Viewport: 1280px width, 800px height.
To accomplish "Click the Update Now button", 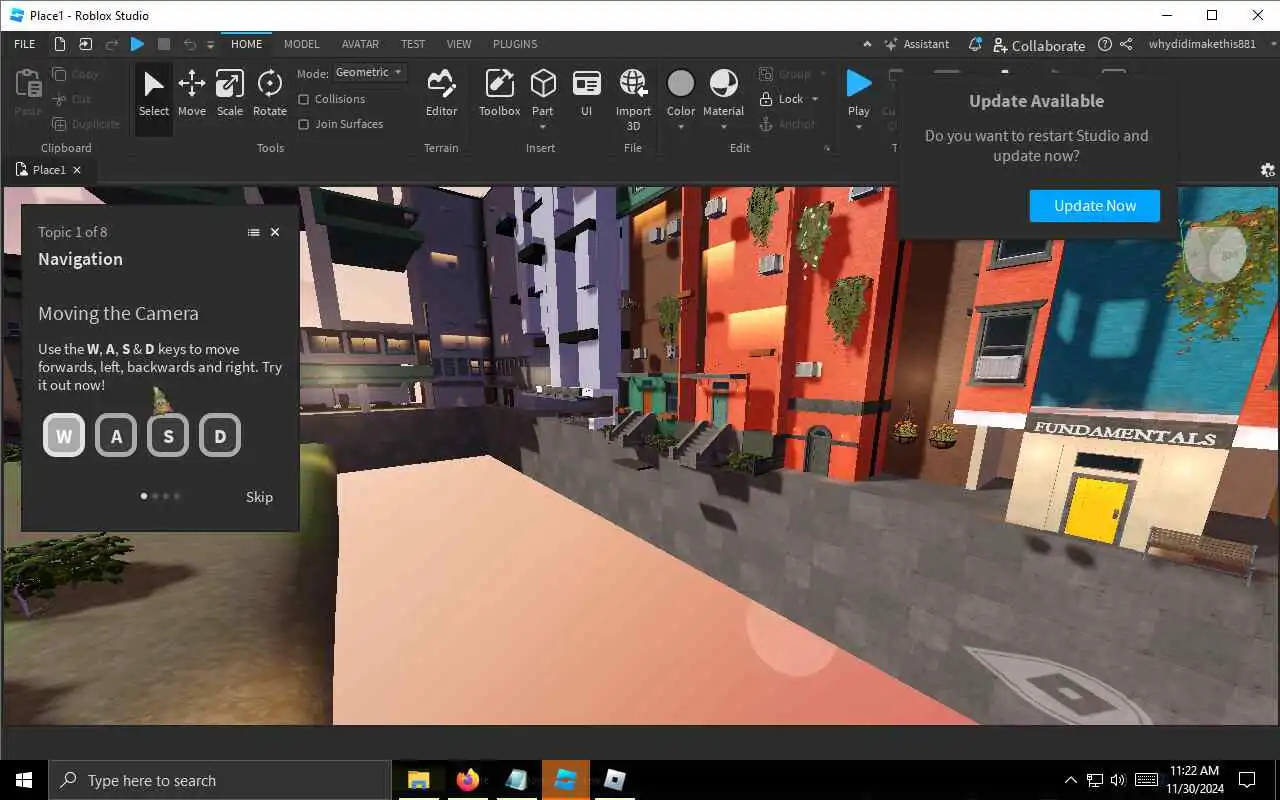I will click(x=1095, y=206).
